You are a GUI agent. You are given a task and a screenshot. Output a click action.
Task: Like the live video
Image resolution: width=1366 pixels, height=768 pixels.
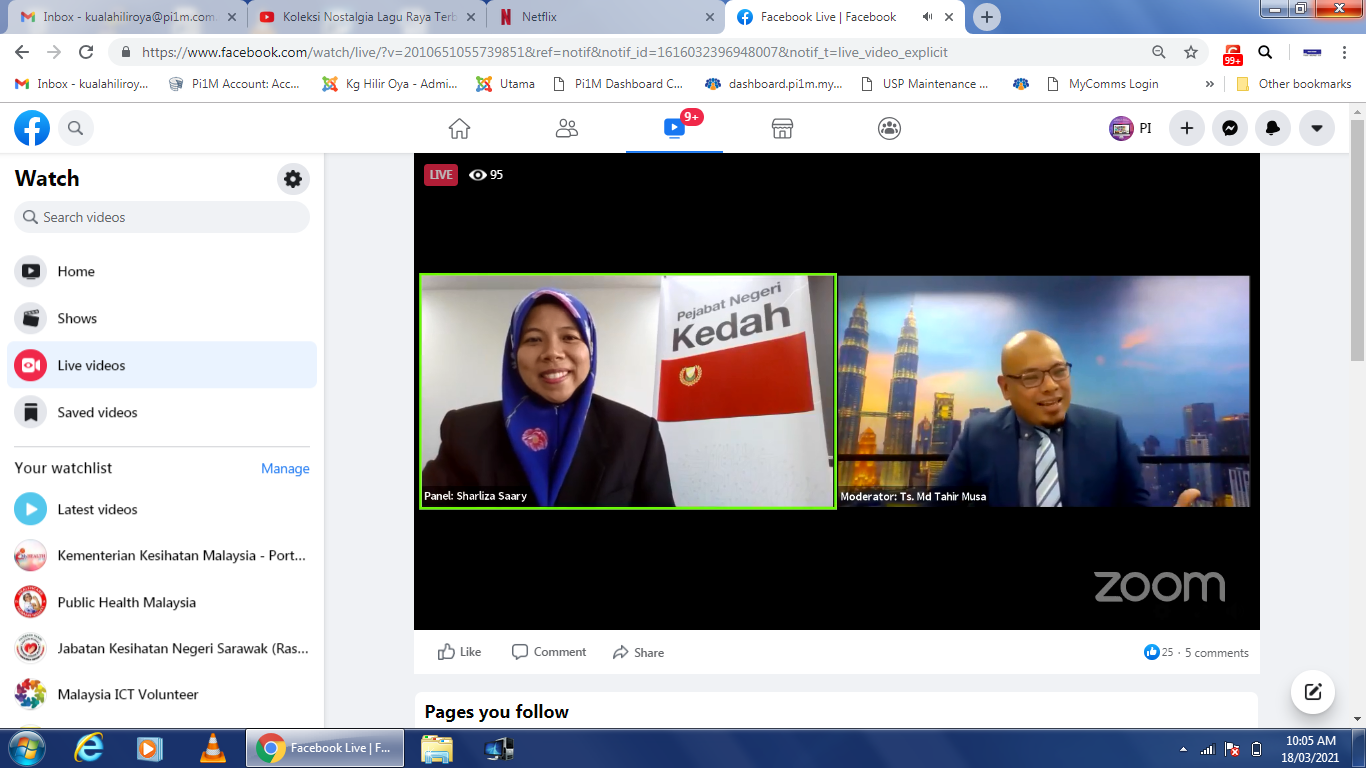pos(459,652)
